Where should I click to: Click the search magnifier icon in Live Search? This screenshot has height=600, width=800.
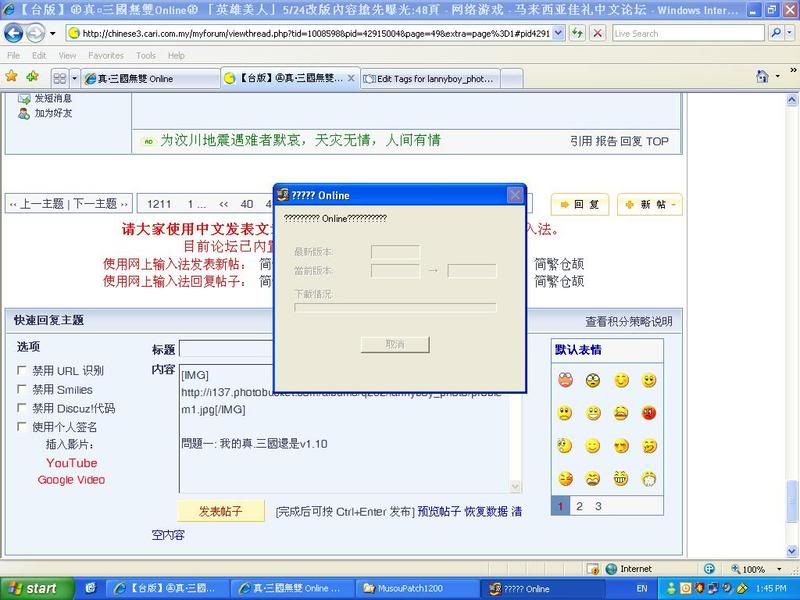(x=775, y=33)
